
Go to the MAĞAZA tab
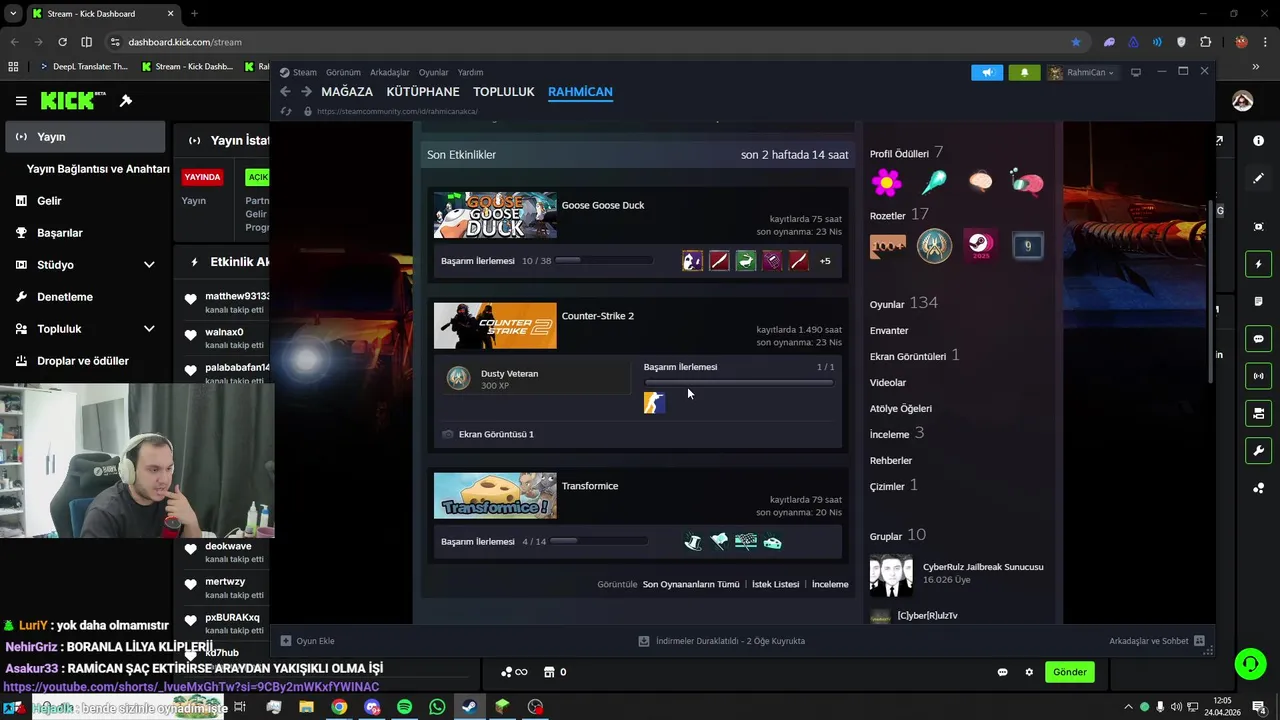point(347,91)
